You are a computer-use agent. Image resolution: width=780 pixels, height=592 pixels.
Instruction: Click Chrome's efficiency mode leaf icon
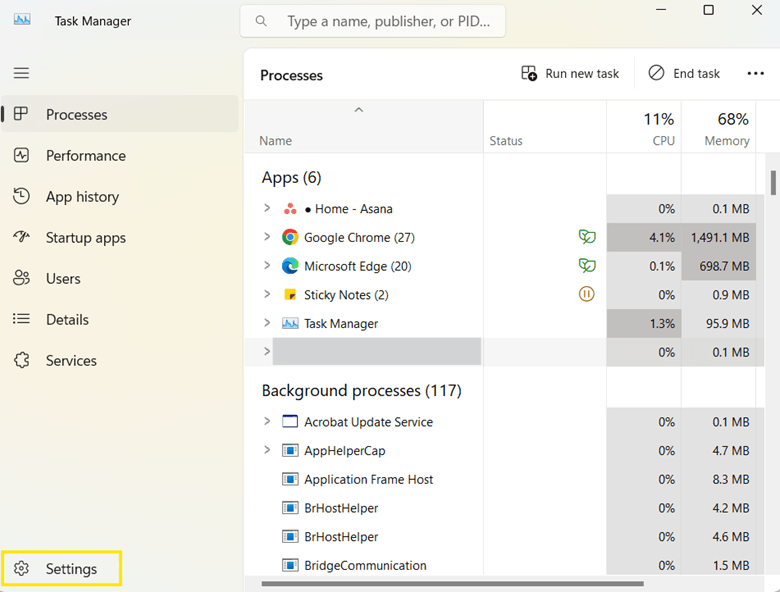pyautogui.click(x=586, y=236)
